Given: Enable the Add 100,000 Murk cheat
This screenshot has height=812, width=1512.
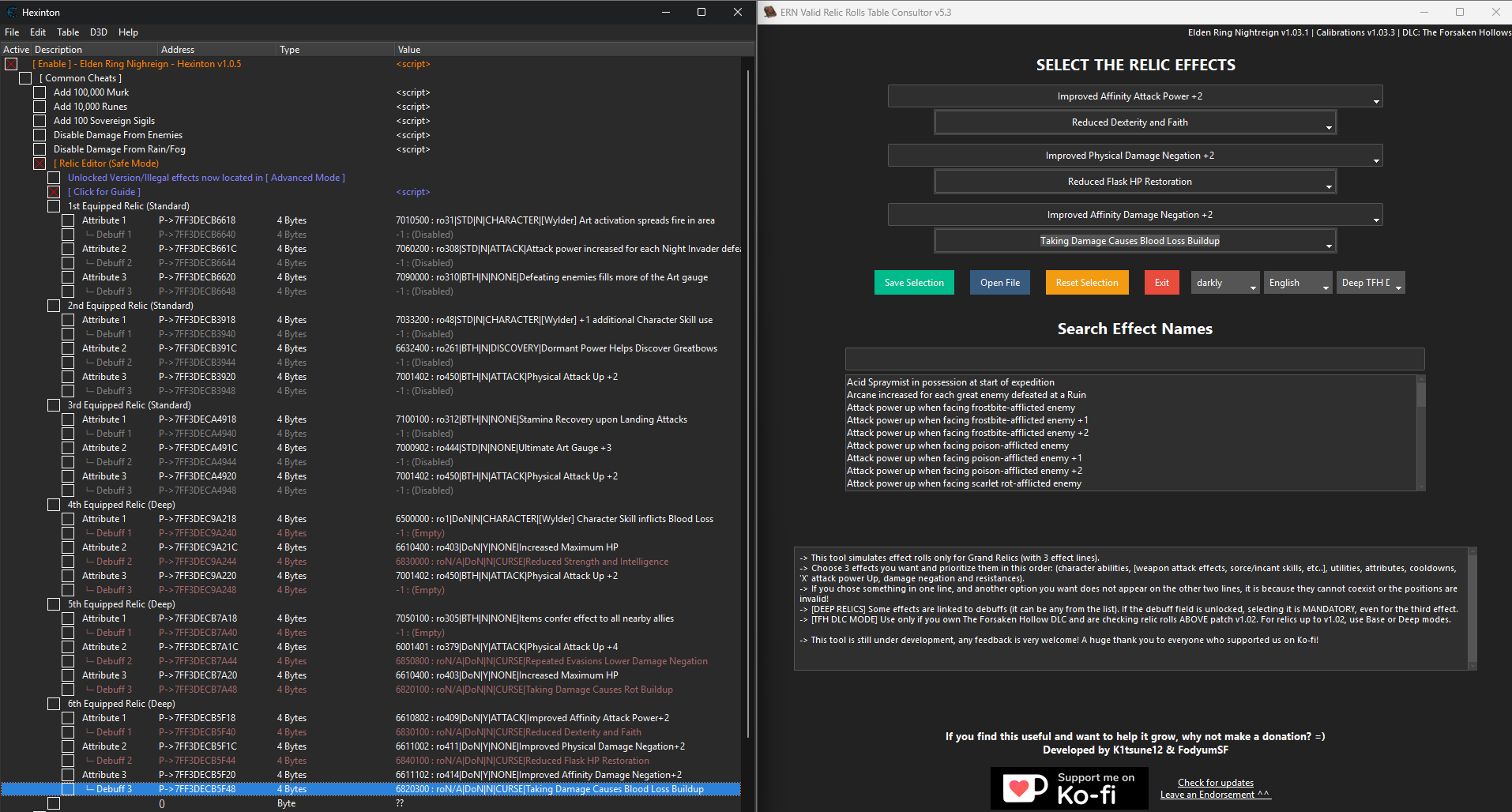Looking at the screenshot, I should pos(39,92).
